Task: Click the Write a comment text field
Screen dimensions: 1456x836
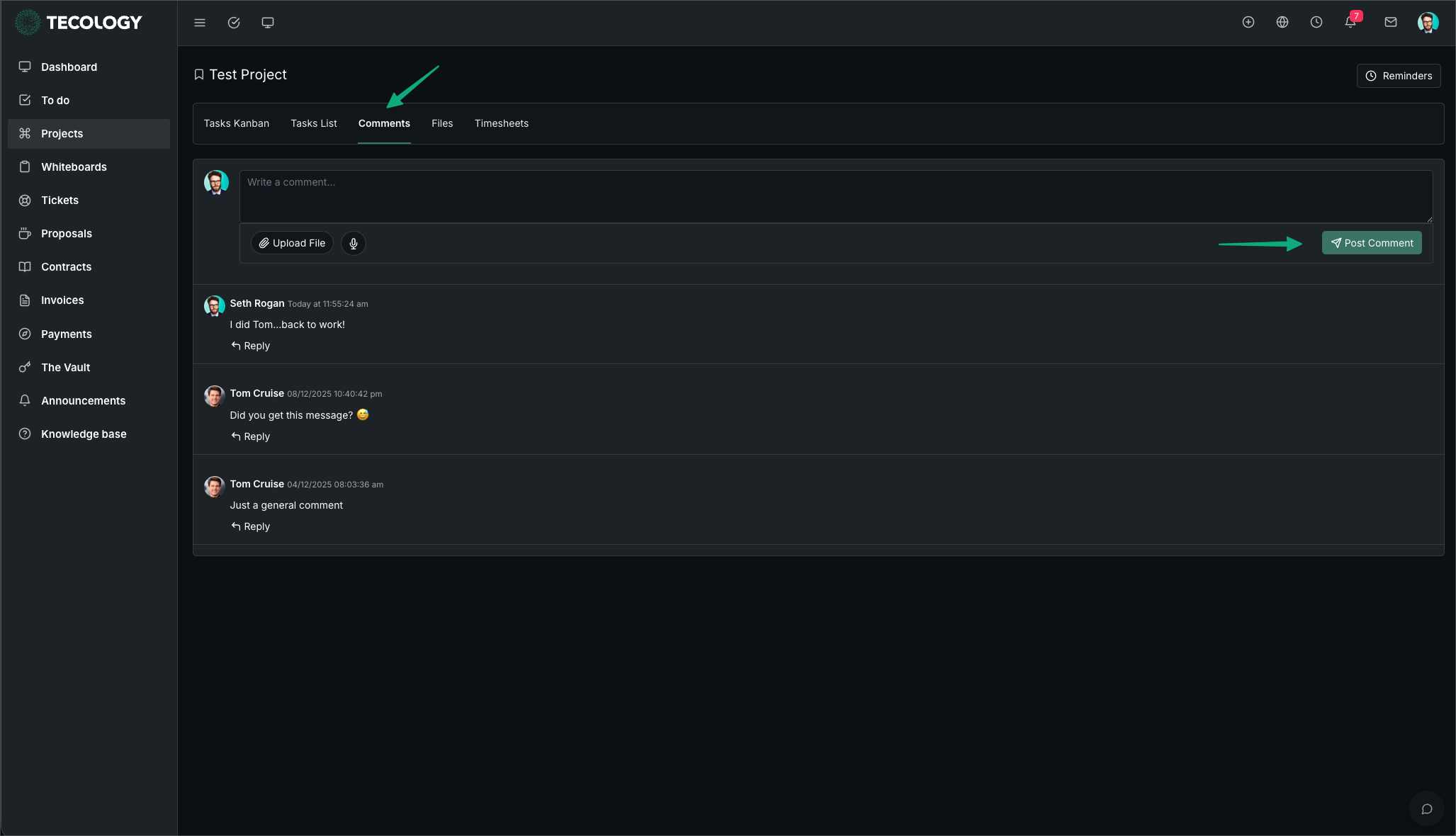Action: [x=836, y=196]
